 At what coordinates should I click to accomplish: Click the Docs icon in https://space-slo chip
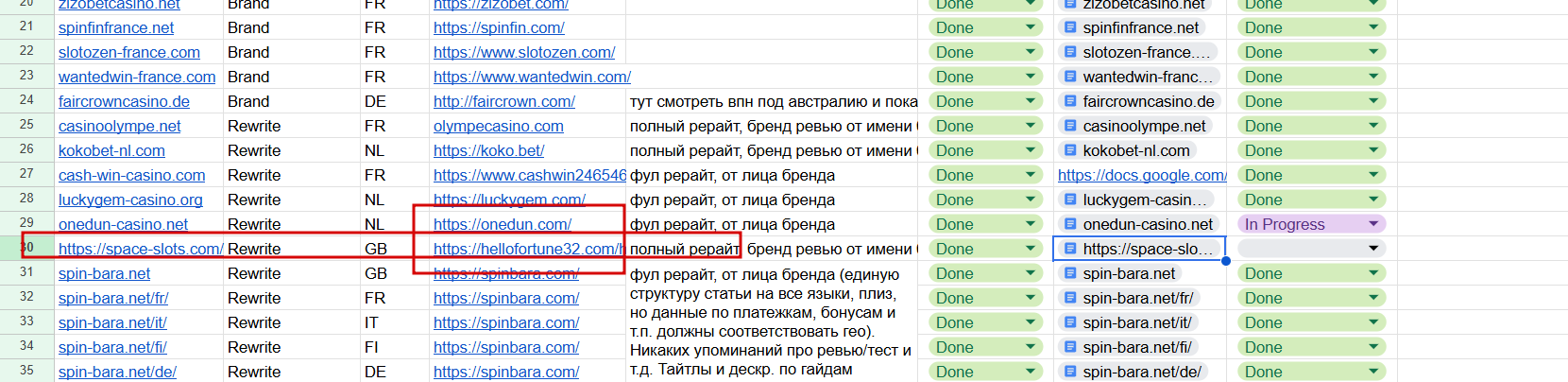click(x=1070, y=249)
